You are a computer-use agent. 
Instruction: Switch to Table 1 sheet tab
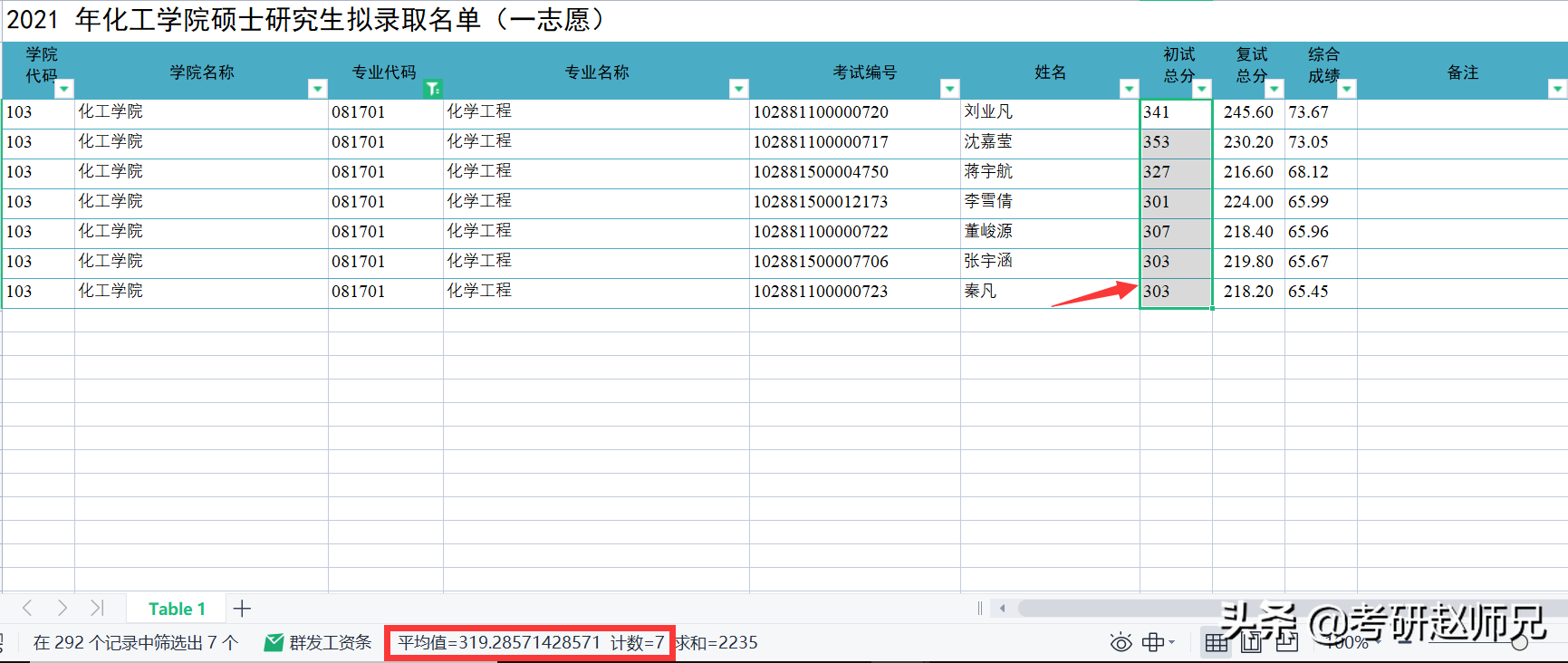pyautogui.click(x=177, y=609)
